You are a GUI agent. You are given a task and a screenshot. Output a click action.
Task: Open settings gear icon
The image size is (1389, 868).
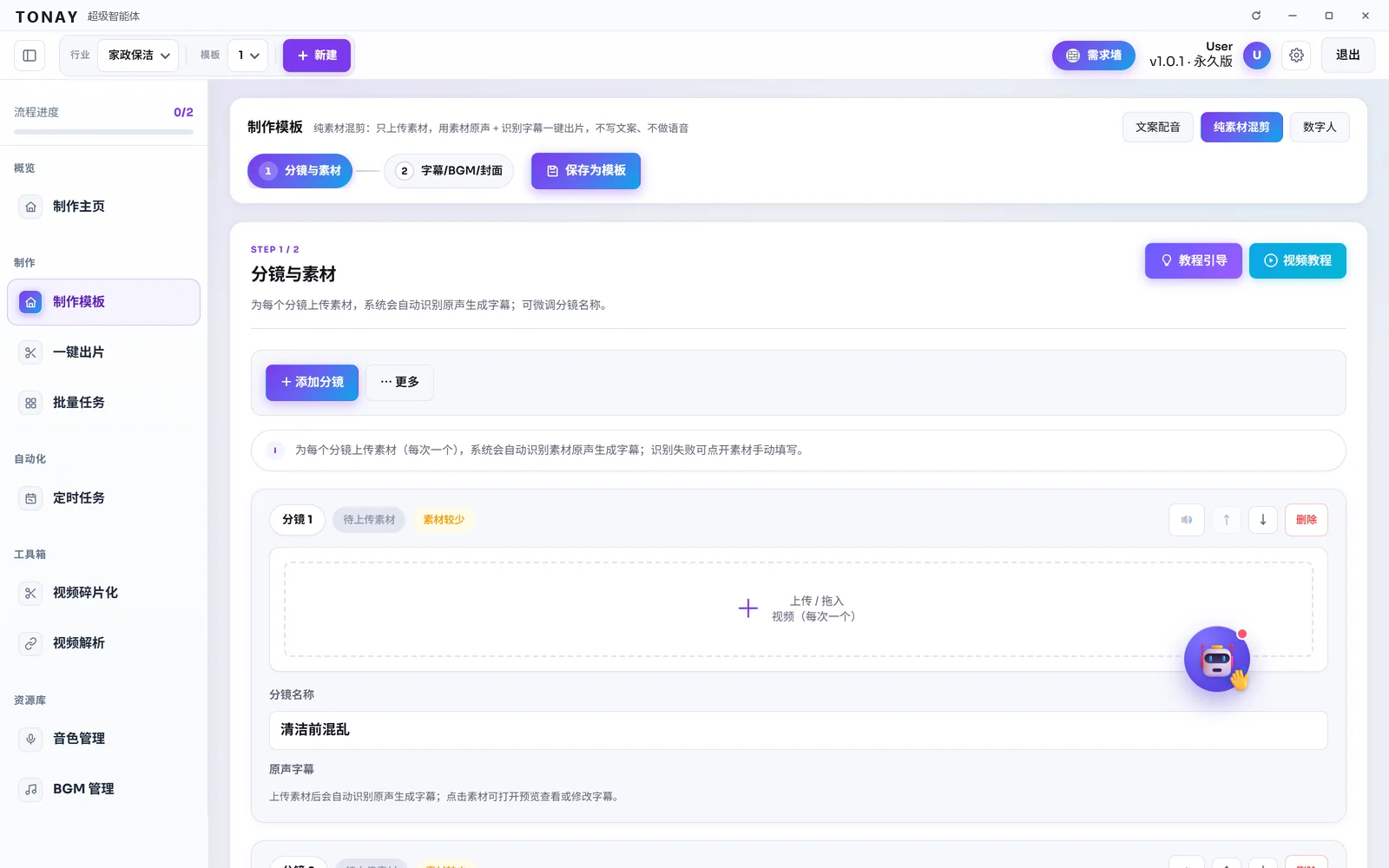1296,56
